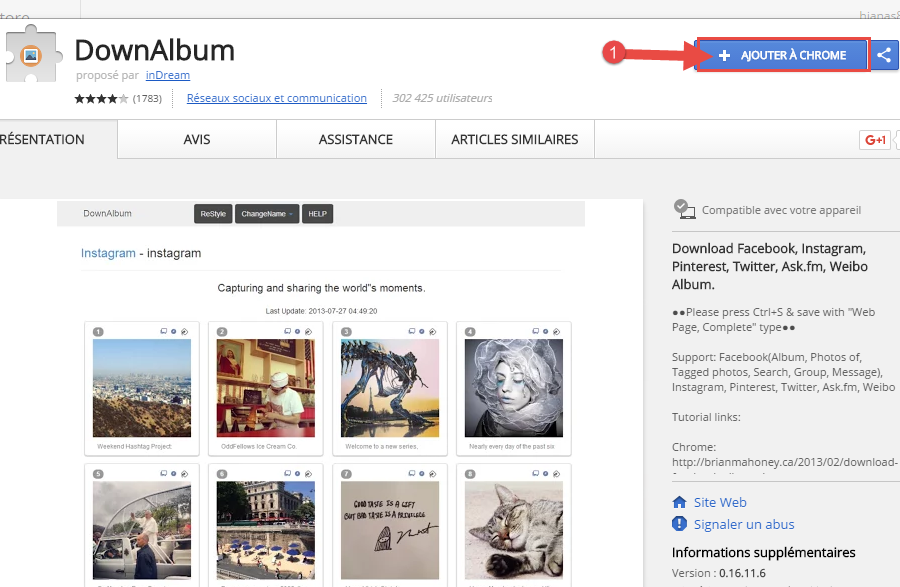This screenshot has height=587, width=900.
Task: Click comment icon on photo card 6
Action: click(288, 474)
